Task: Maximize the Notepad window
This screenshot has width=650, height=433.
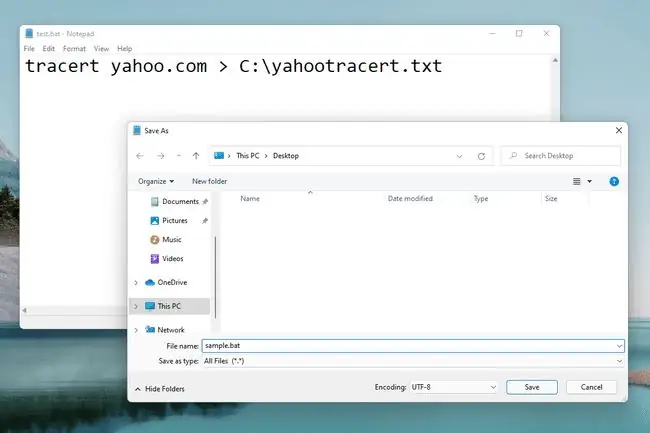Action: click(x=519, y=33)
